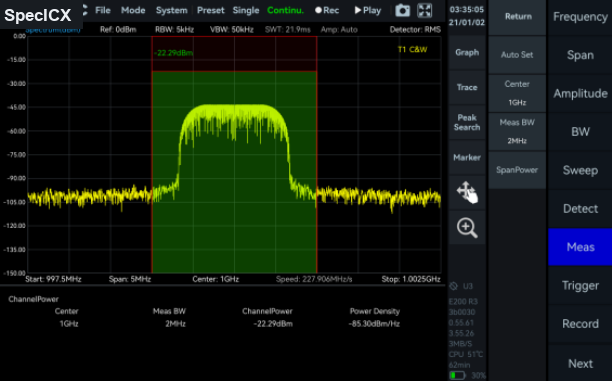Open the Record menu
The width and height of the screenshot is (612, 381).
[x=580, y=324]
